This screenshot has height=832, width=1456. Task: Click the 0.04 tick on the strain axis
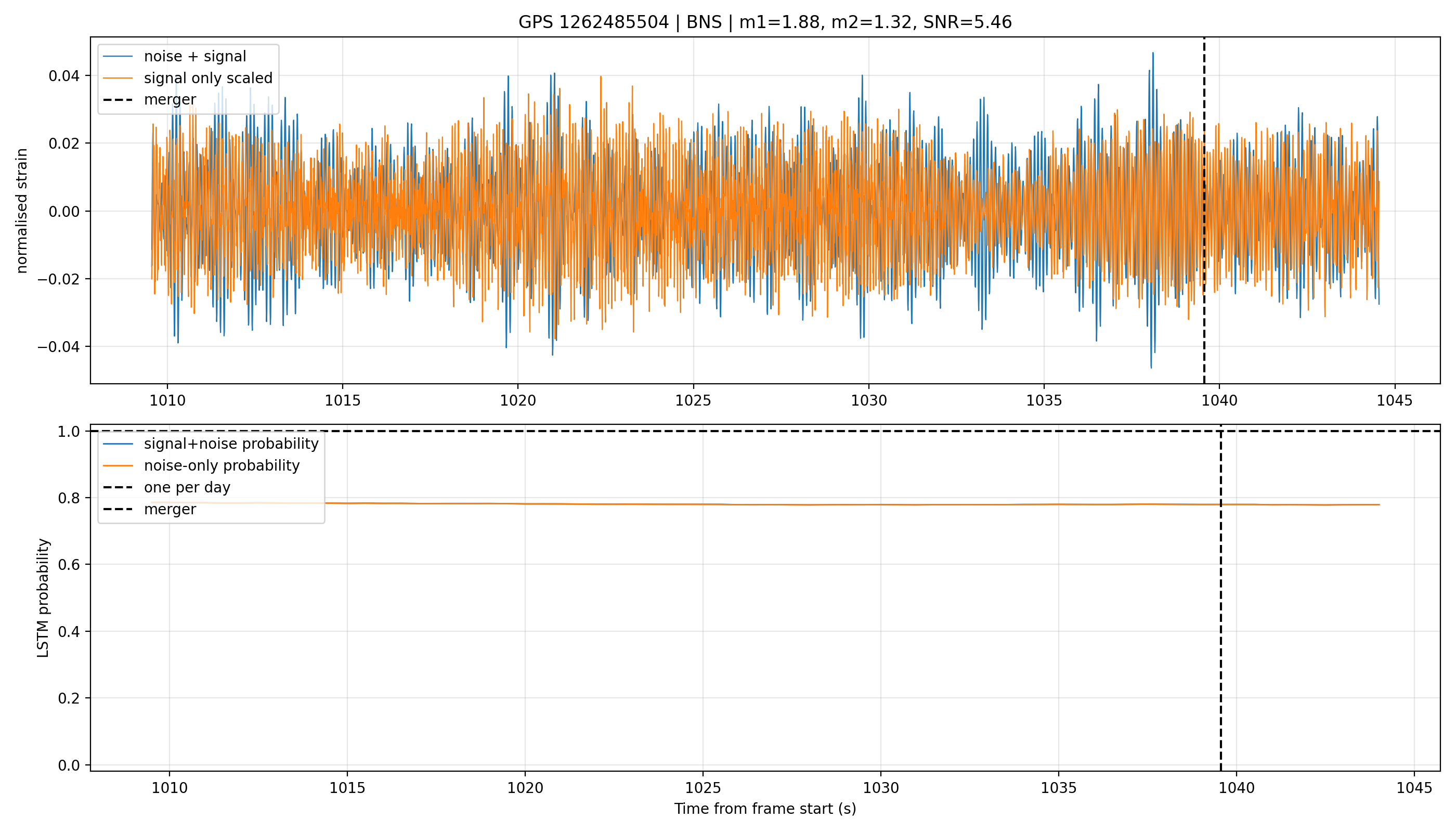coord(64,76)
